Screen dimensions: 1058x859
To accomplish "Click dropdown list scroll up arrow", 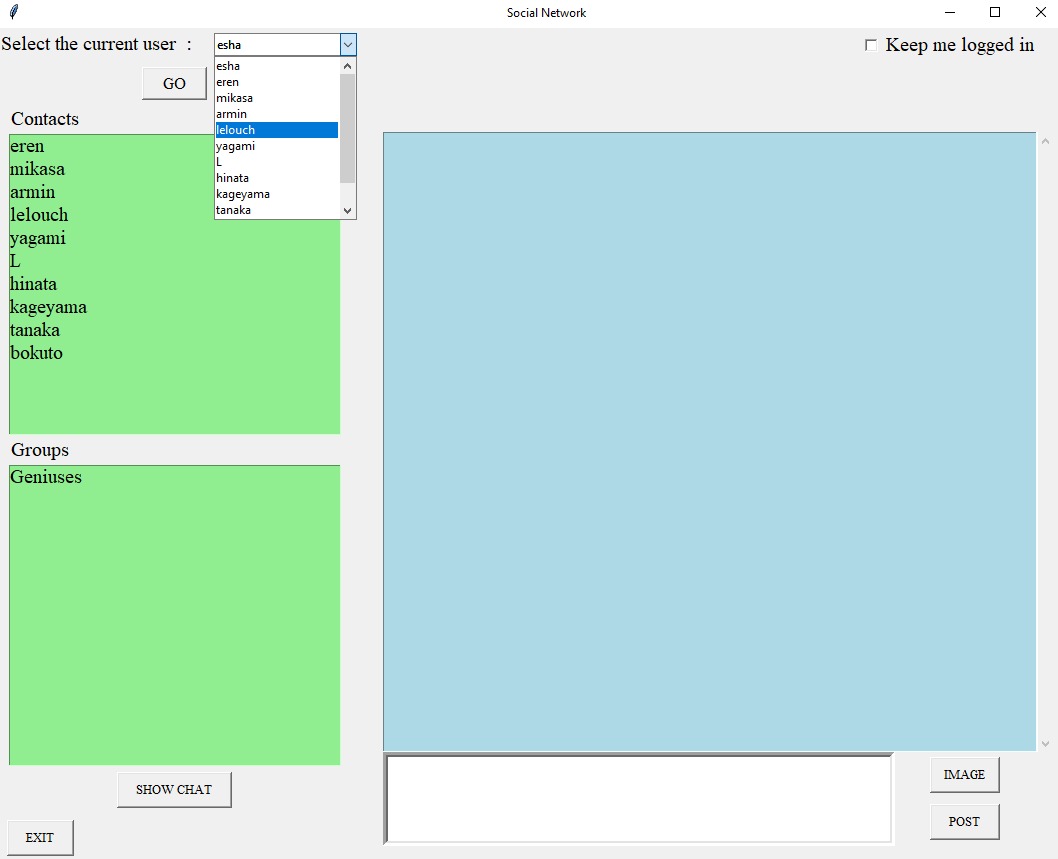I will [347, 66].
